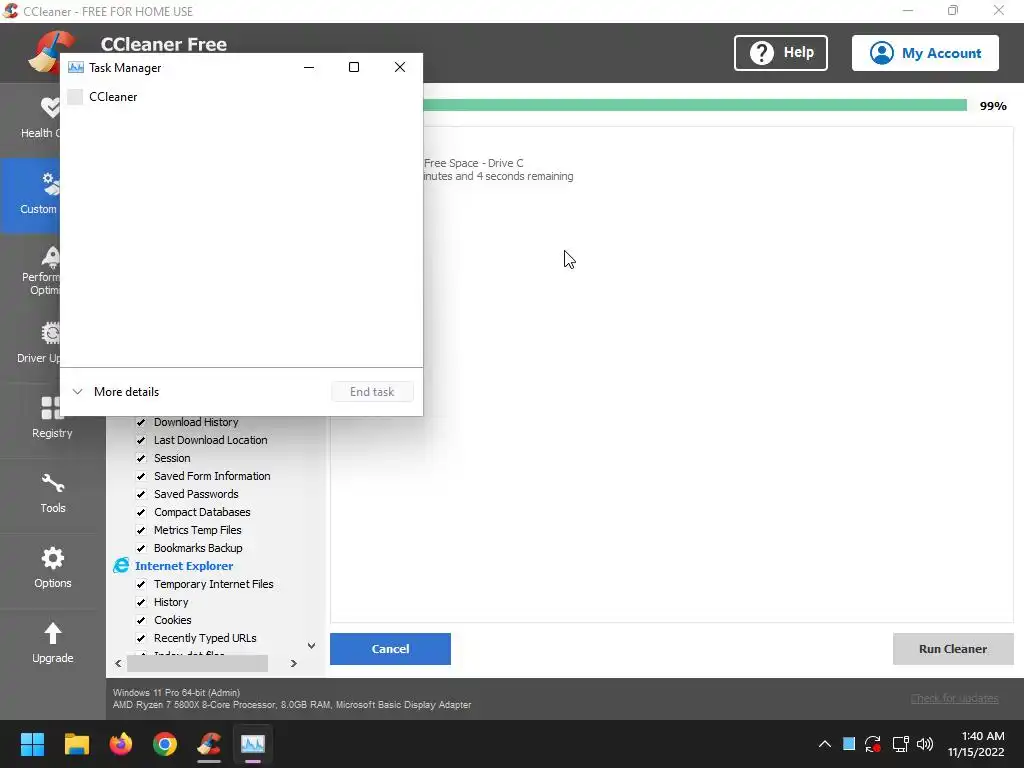Select the CCleaner process icon in Task Manager

click(75, 97)
